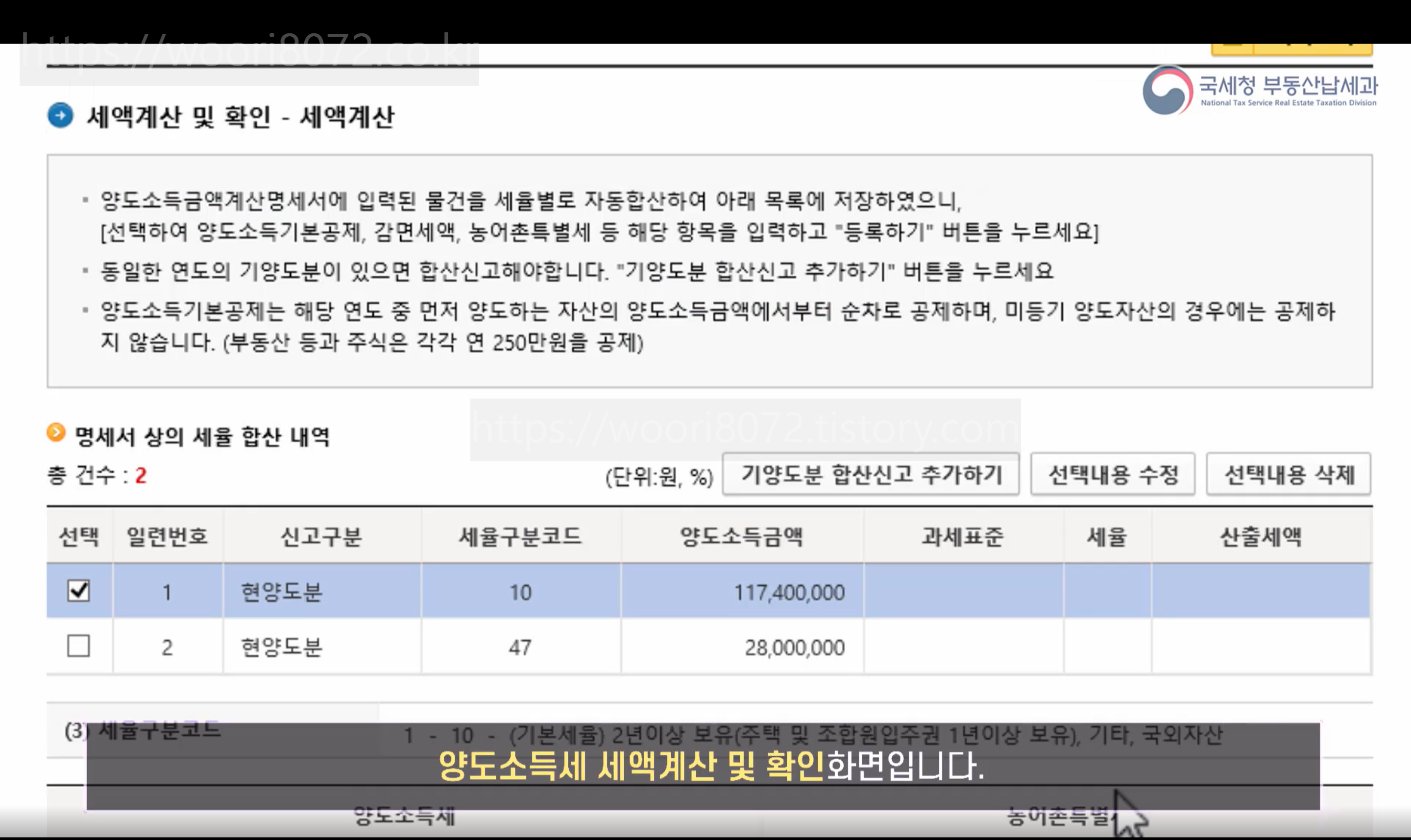
Task: Click the orange arrow icon beside 명세서 상의 세율 합산 내역
Action: click(55, 433)
